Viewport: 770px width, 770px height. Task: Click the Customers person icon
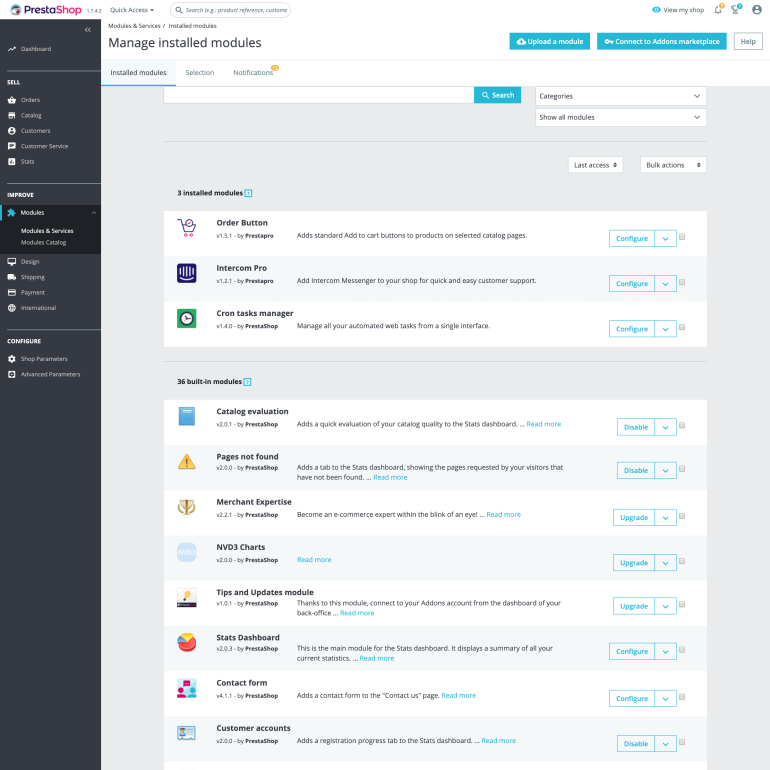[x=12, y=131]
